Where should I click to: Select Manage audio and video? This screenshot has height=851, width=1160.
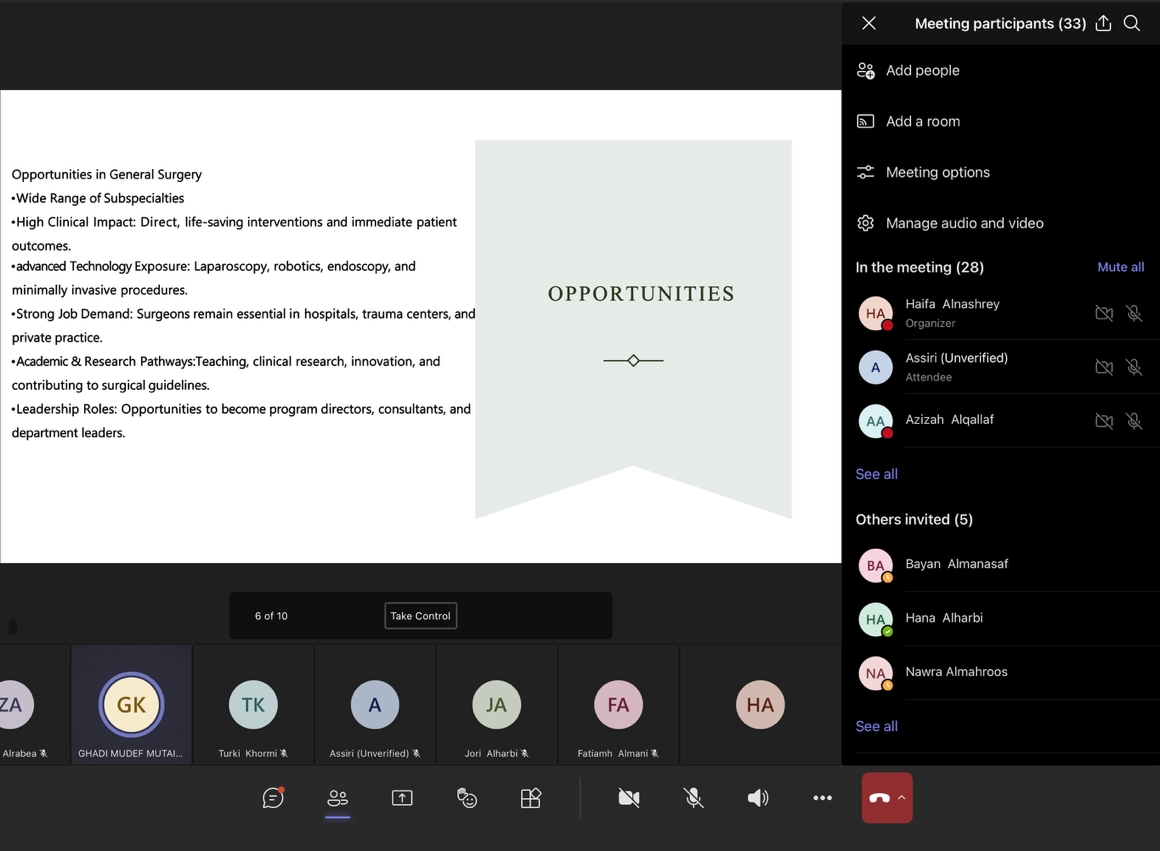(x=964, y=223)
